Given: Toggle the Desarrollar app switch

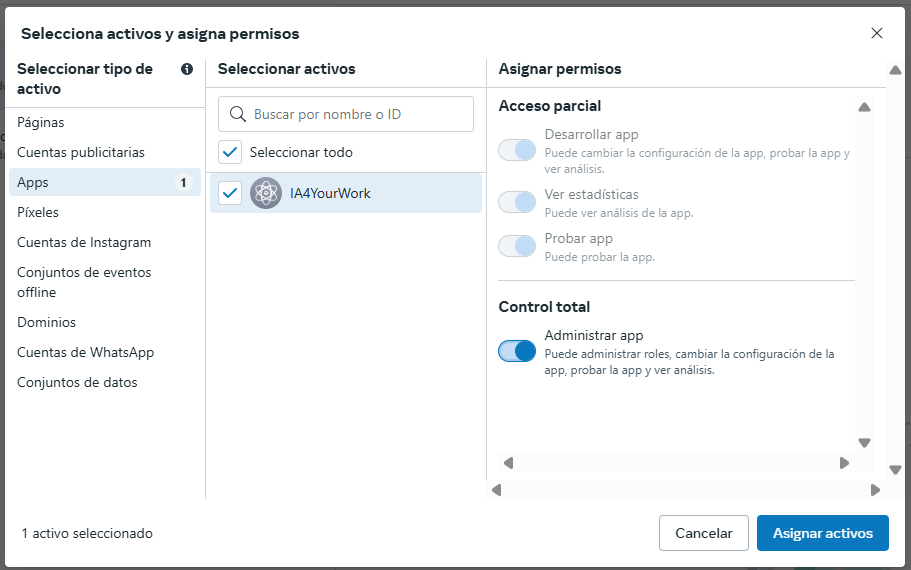Looking at the screenshot, I should [x=517, y=150].
